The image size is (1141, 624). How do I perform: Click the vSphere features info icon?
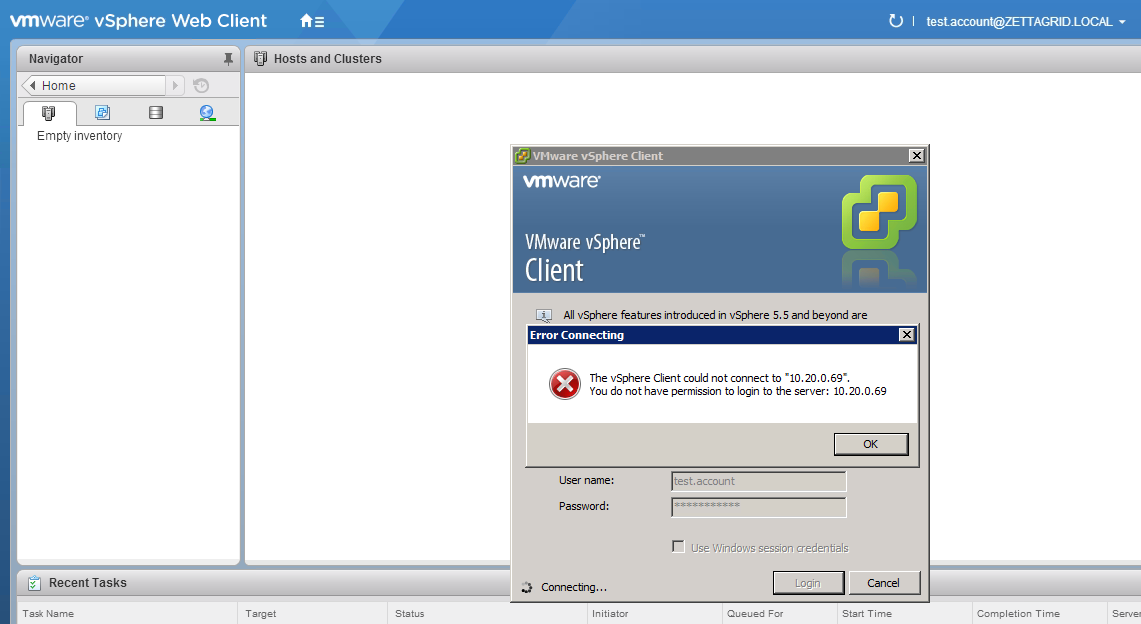[x=544, y=316]
